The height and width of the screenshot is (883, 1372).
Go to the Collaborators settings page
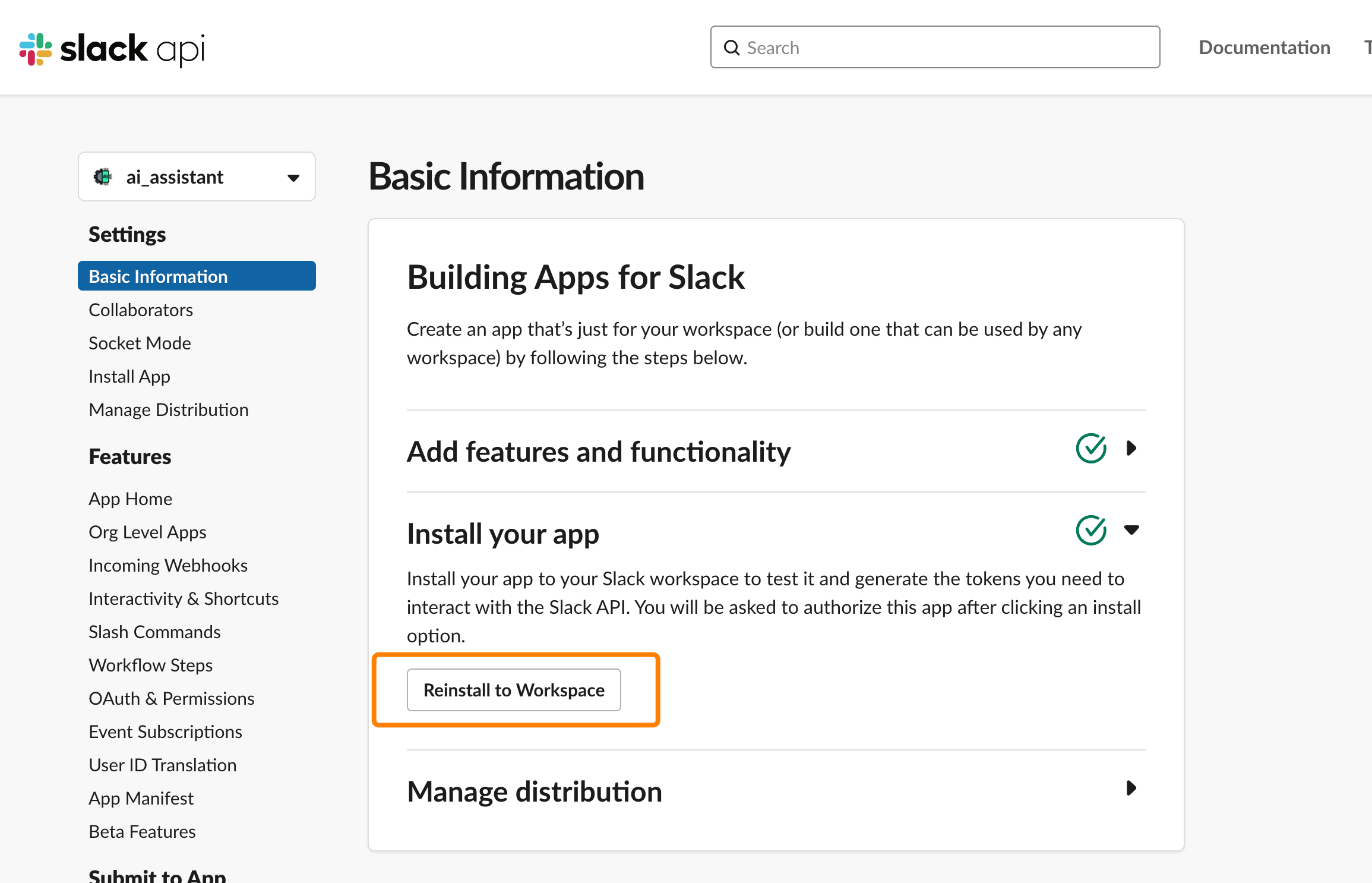point(141,310)
